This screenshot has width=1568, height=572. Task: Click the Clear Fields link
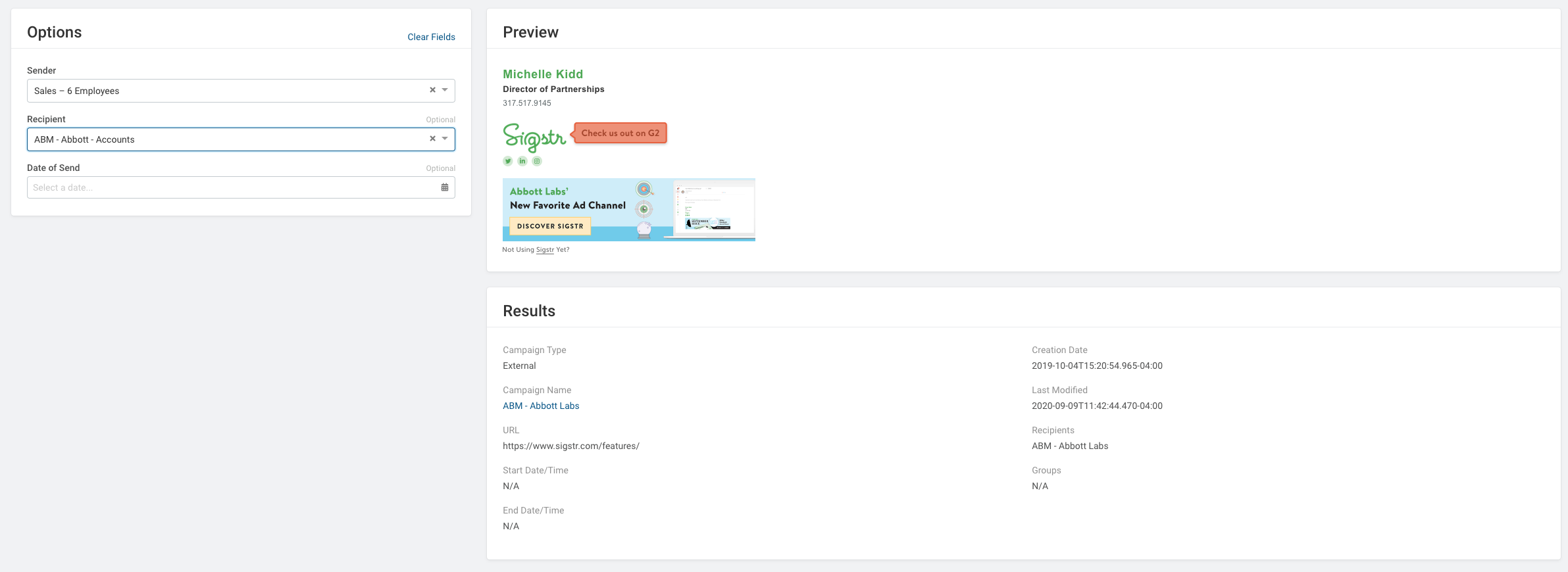tap(431, 37)
